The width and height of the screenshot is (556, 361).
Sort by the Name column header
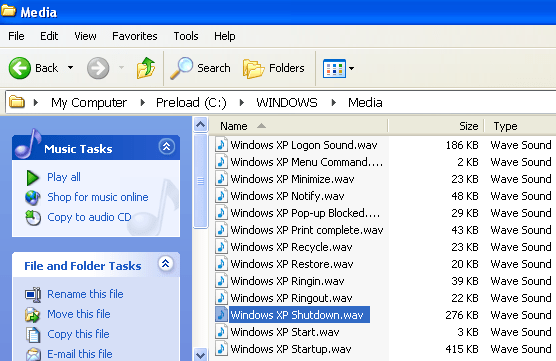[299, 126]
